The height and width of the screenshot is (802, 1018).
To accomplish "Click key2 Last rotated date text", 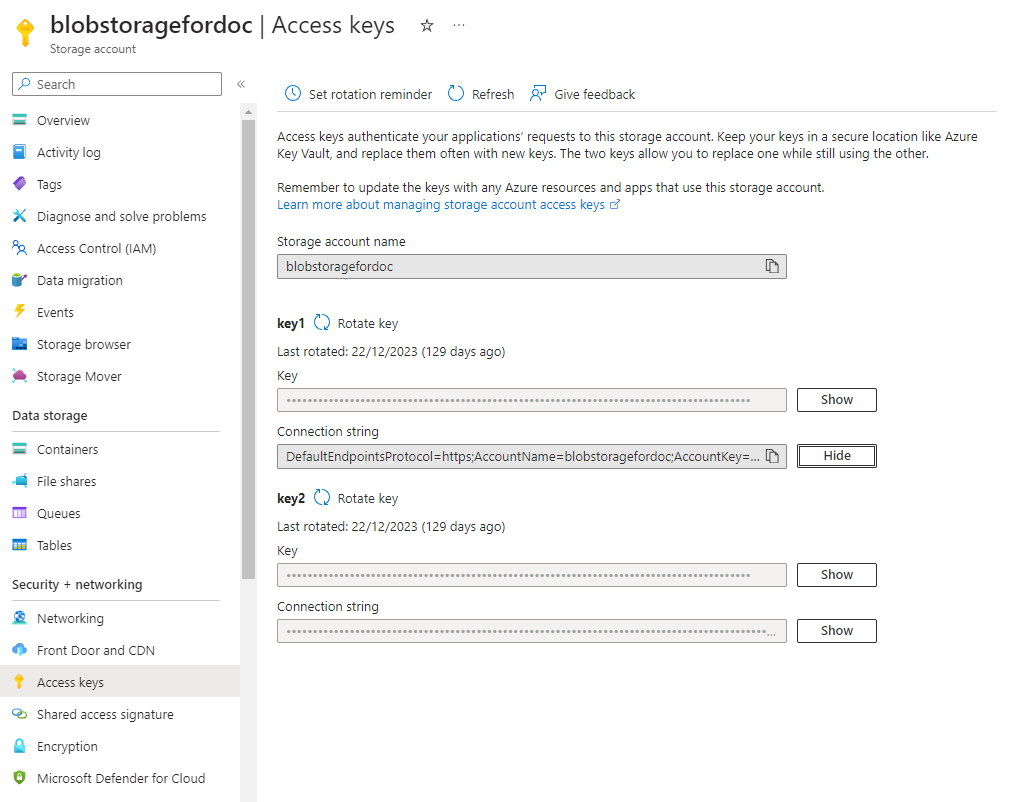I will coord(391,526).
